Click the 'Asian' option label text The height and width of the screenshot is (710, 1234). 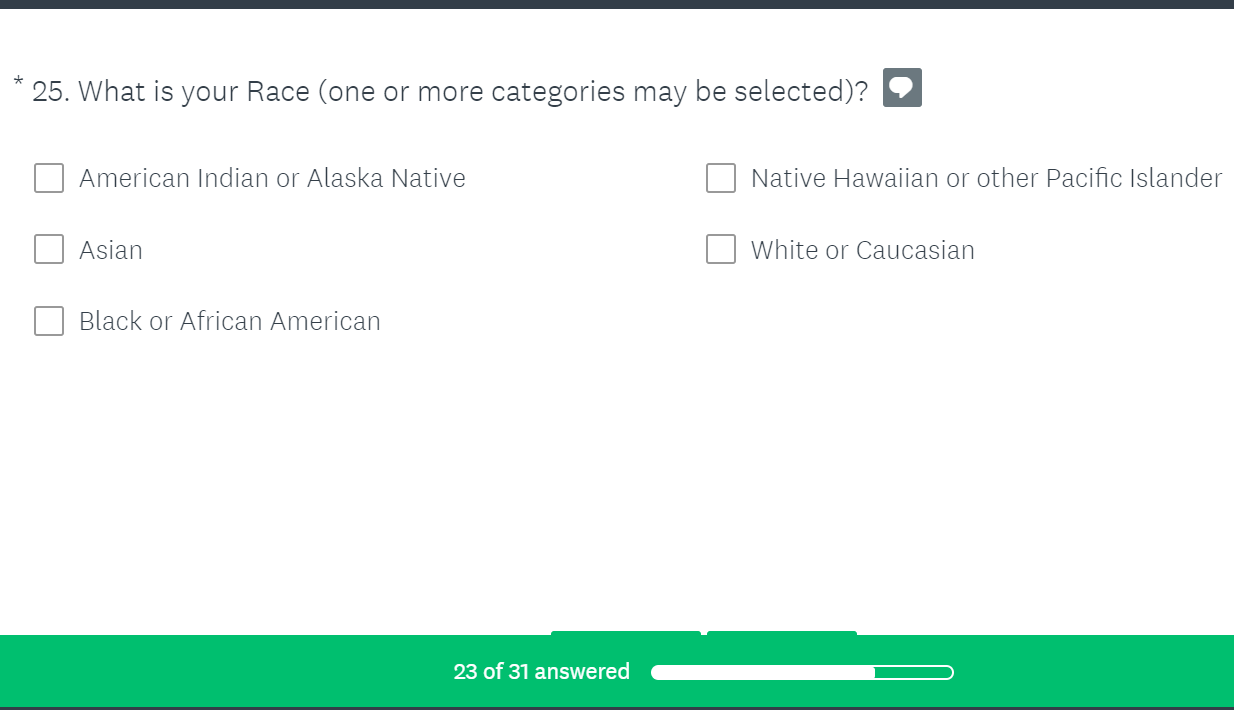tap(111, 250)
